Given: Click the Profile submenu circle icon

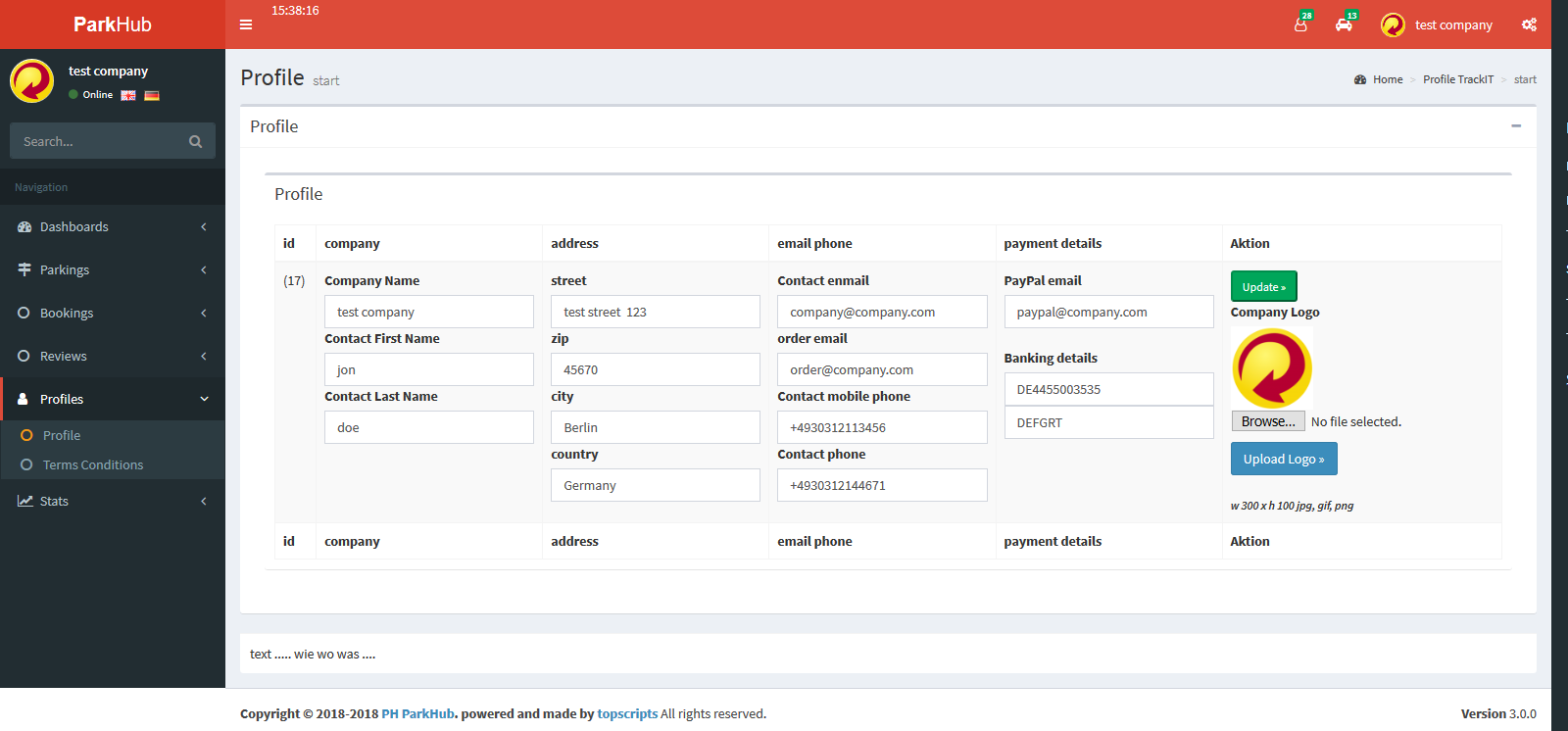Looking at the screenshot, I should 26,435.
